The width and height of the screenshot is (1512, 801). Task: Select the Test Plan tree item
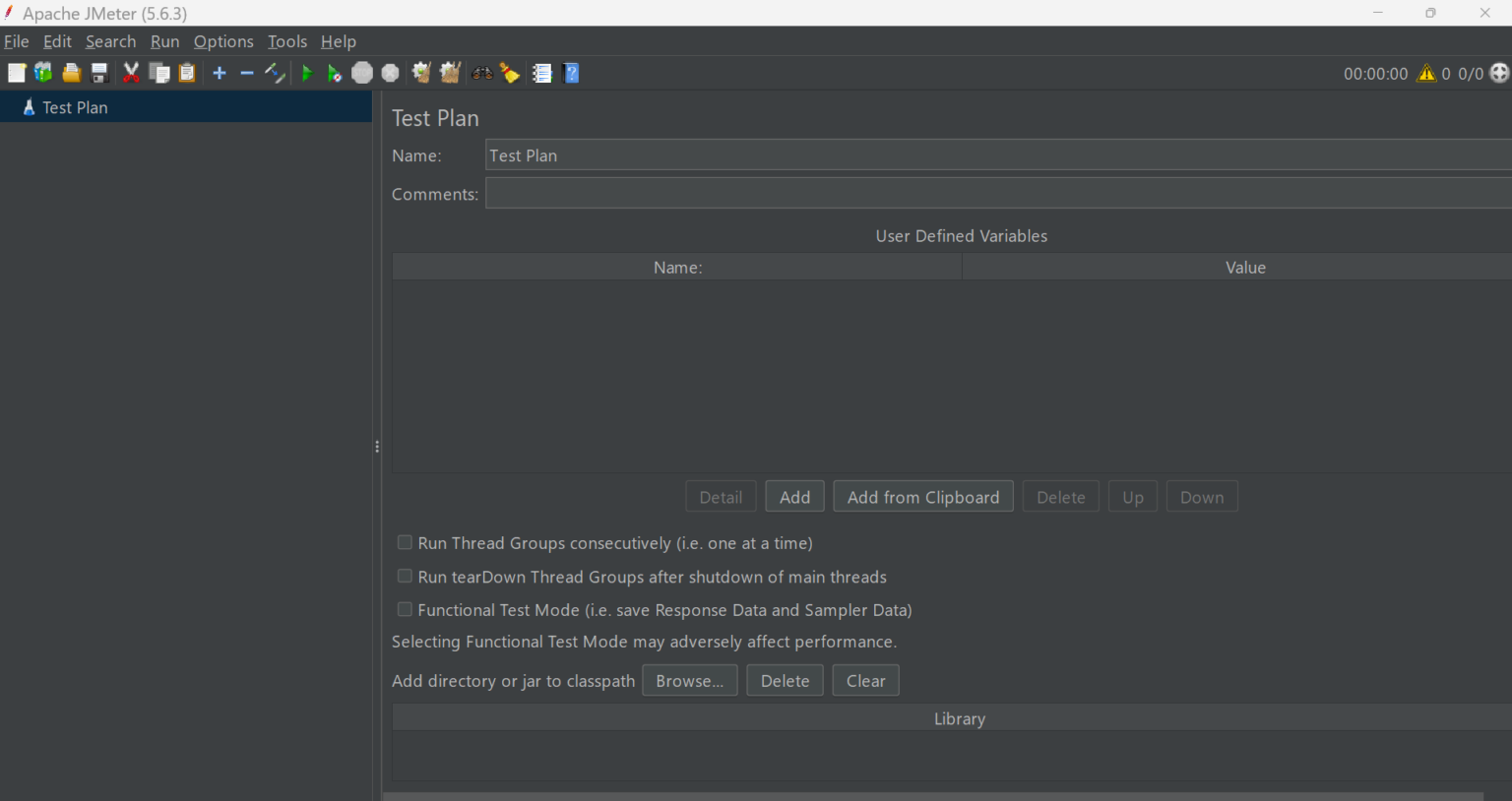click(x=74, y=107)
